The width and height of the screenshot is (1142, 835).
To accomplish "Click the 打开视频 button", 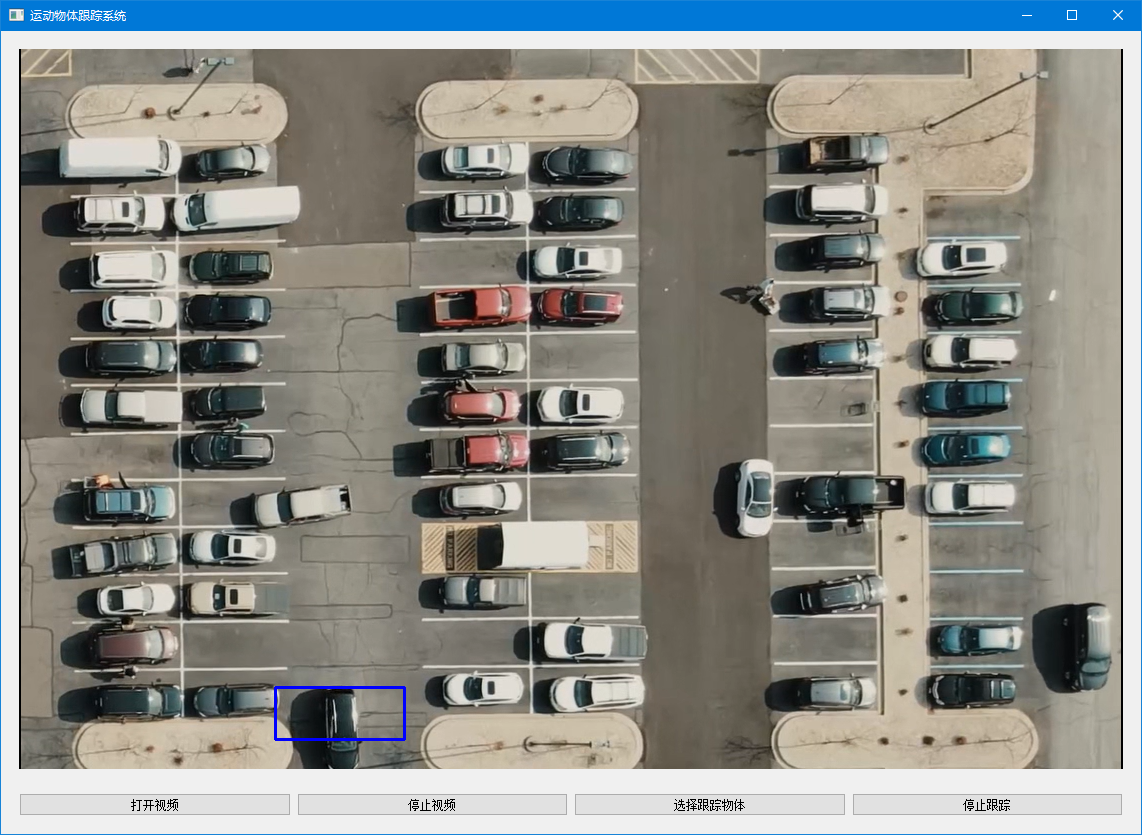I will pos(155,804).
